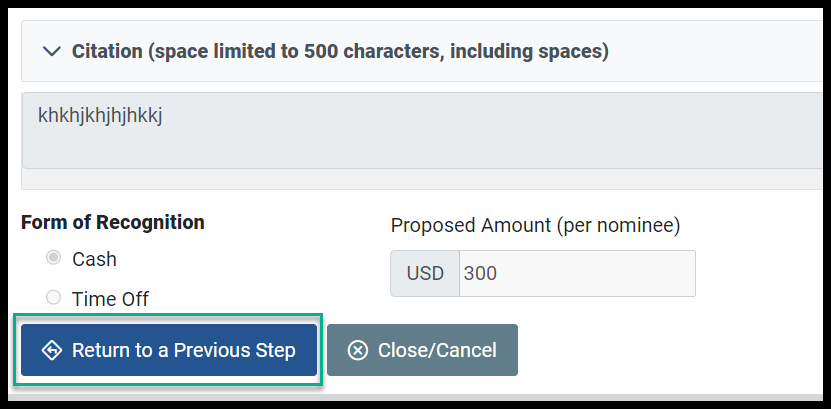831x409 pixels.
Task: Click the gray strip beneath the citation box
Action: point(422,179)
